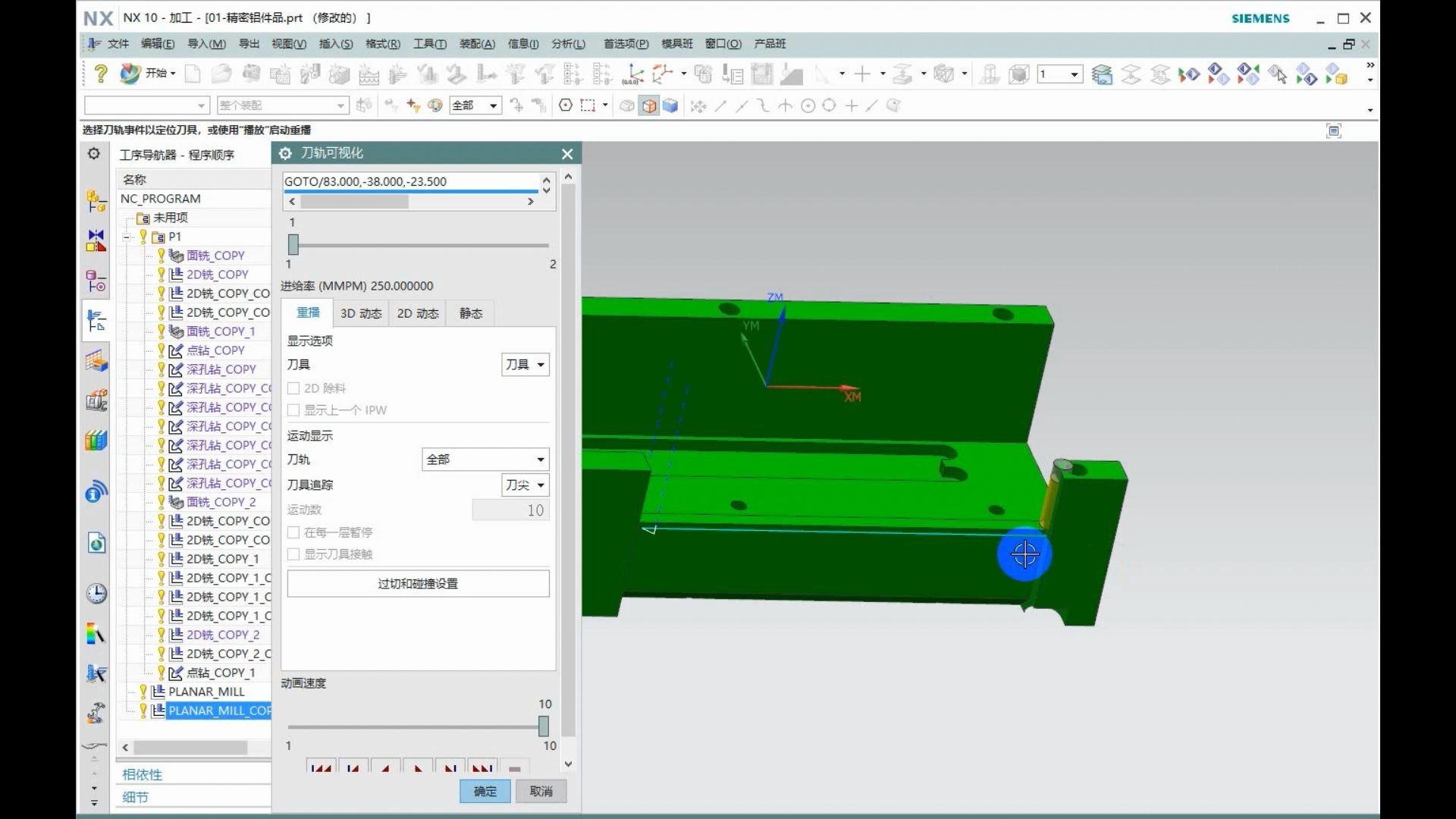Open the Machining Operation Navigator sidebar tab
1456x819 pixels.
(x=96, y=322)
